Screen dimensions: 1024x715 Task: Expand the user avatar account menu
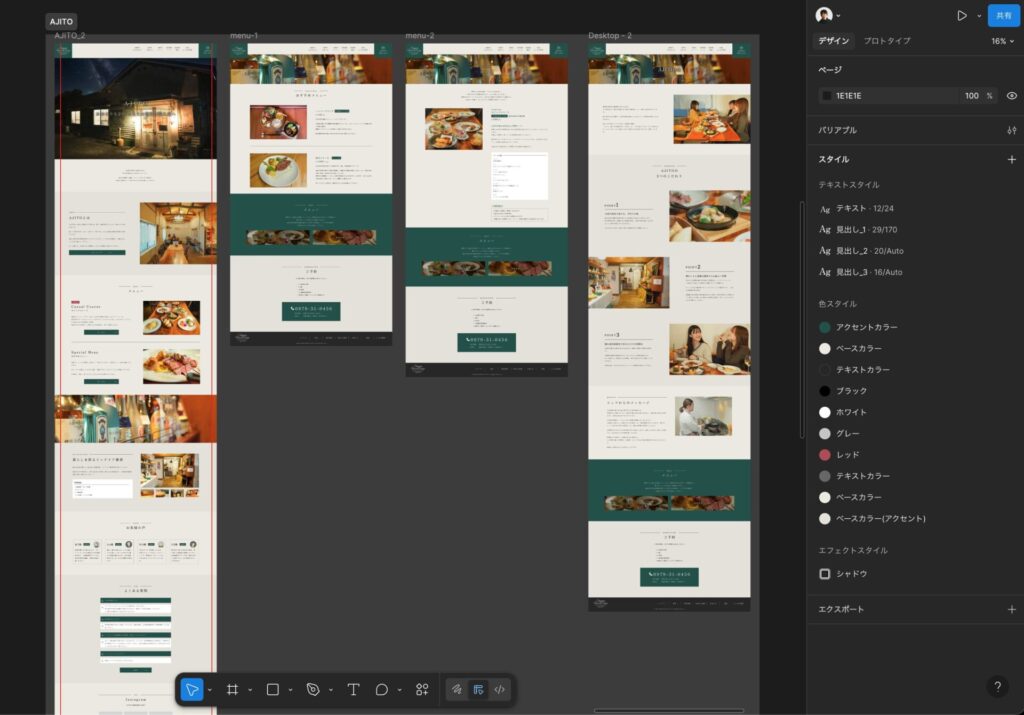point(828,15)
